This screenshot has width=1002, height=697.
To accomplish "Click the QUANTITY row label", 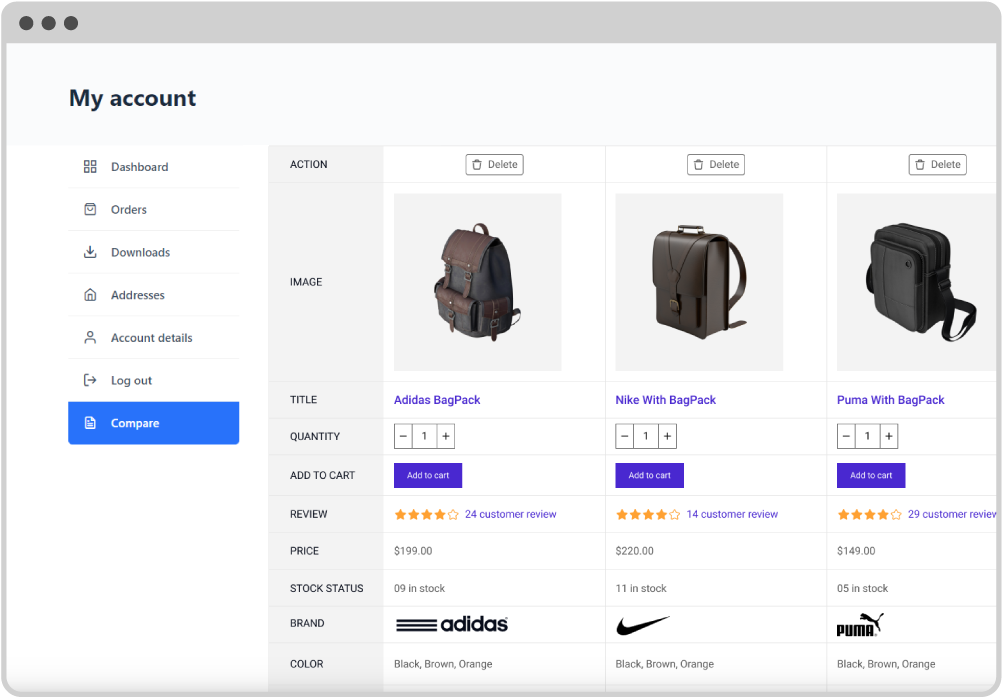I will (315, 436).
